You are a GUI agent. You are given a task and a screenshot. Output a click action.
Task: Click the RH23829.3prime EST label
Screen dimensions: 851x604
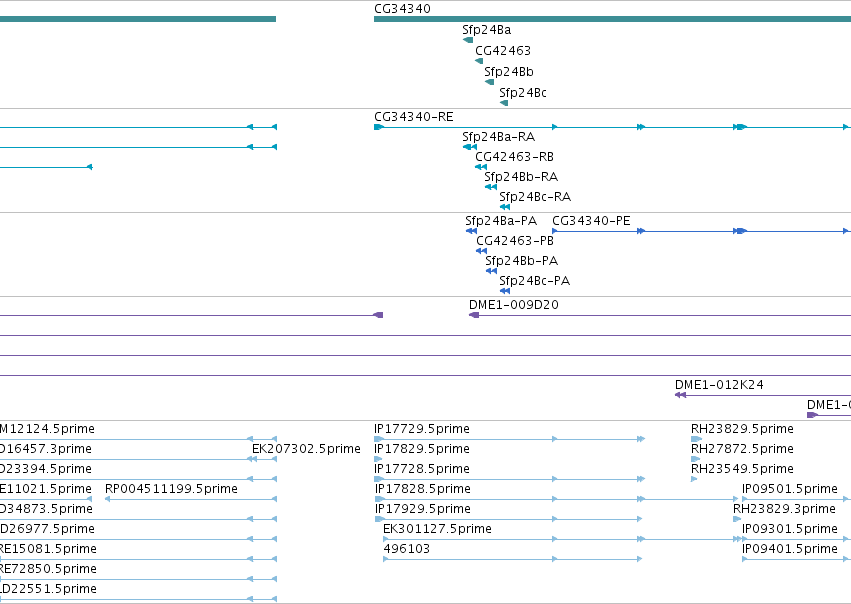[784, 510]
